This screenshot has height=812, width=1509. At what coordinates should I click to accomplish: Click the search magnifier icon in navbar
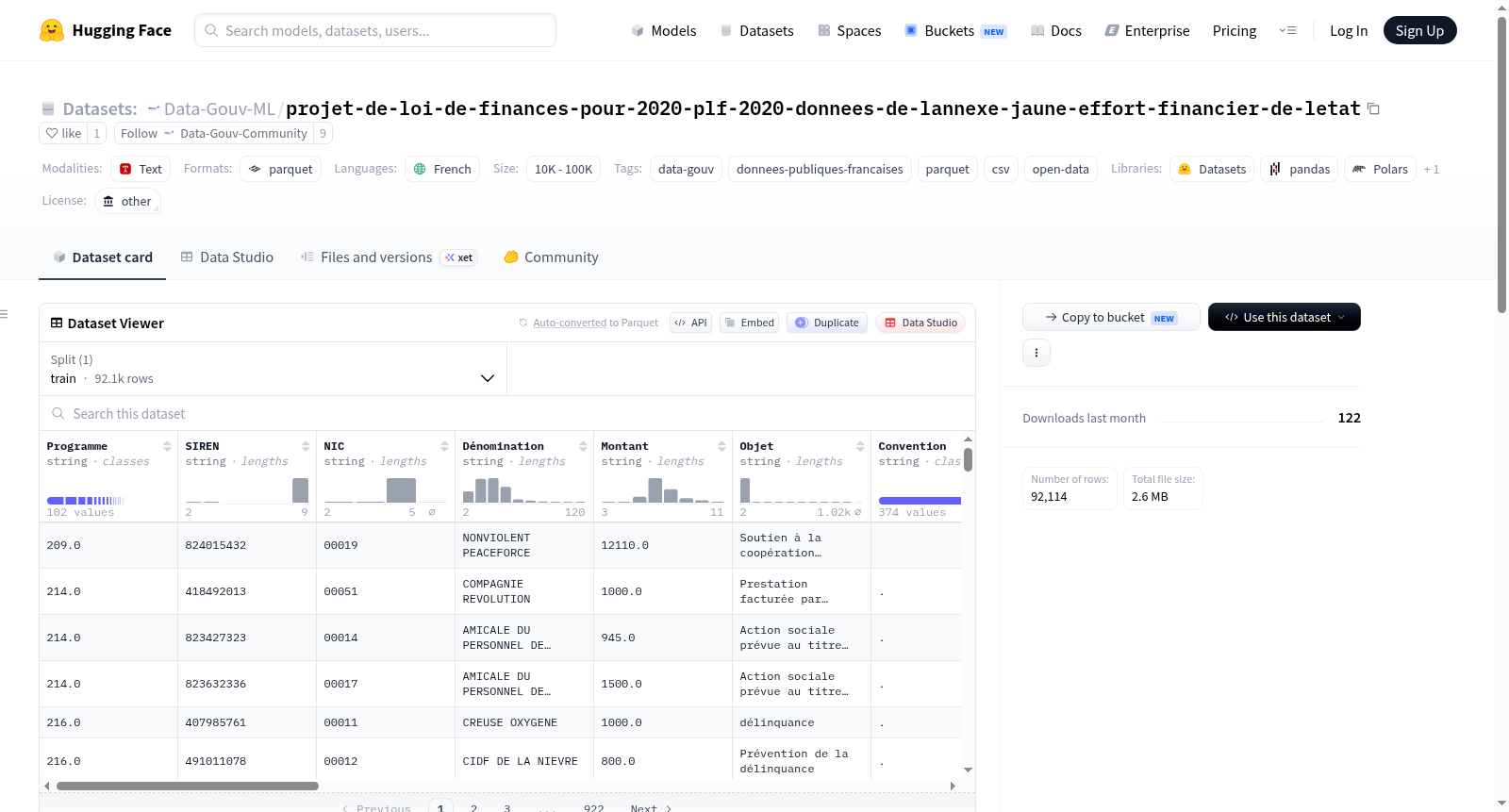point(211,30)
